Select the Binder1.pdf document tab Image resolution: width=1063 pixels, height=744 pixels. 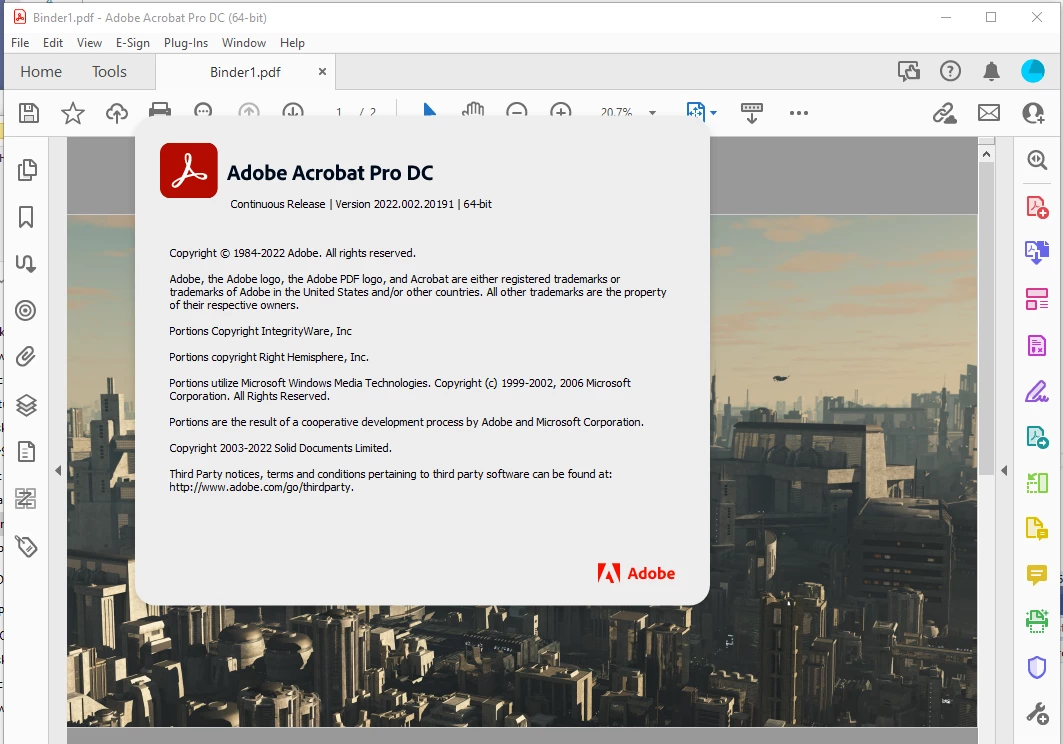(245, 72)
